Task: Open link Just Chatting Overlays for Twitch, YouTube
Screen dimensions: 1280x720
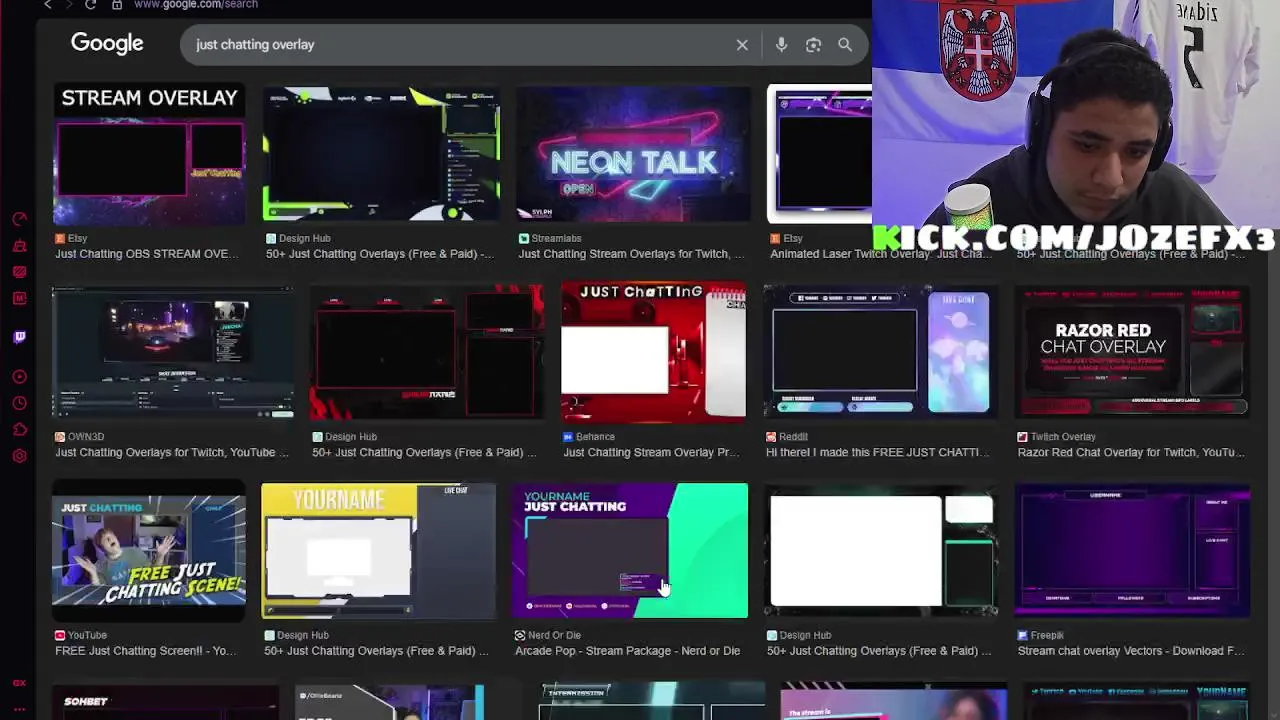Action: pyautogui.click(x=172, y=452)
